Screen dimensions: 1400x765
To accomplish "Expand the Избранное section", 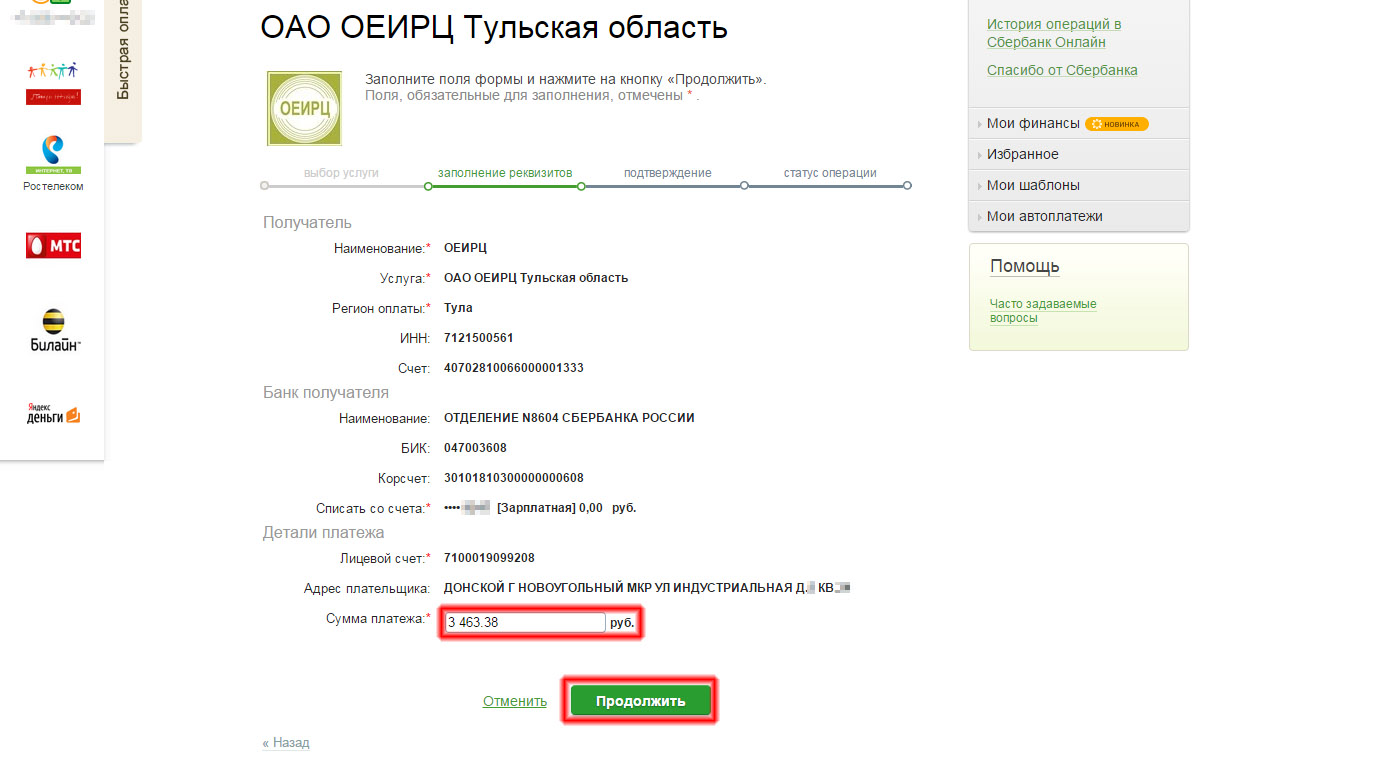I will [x=1022, y=155].
